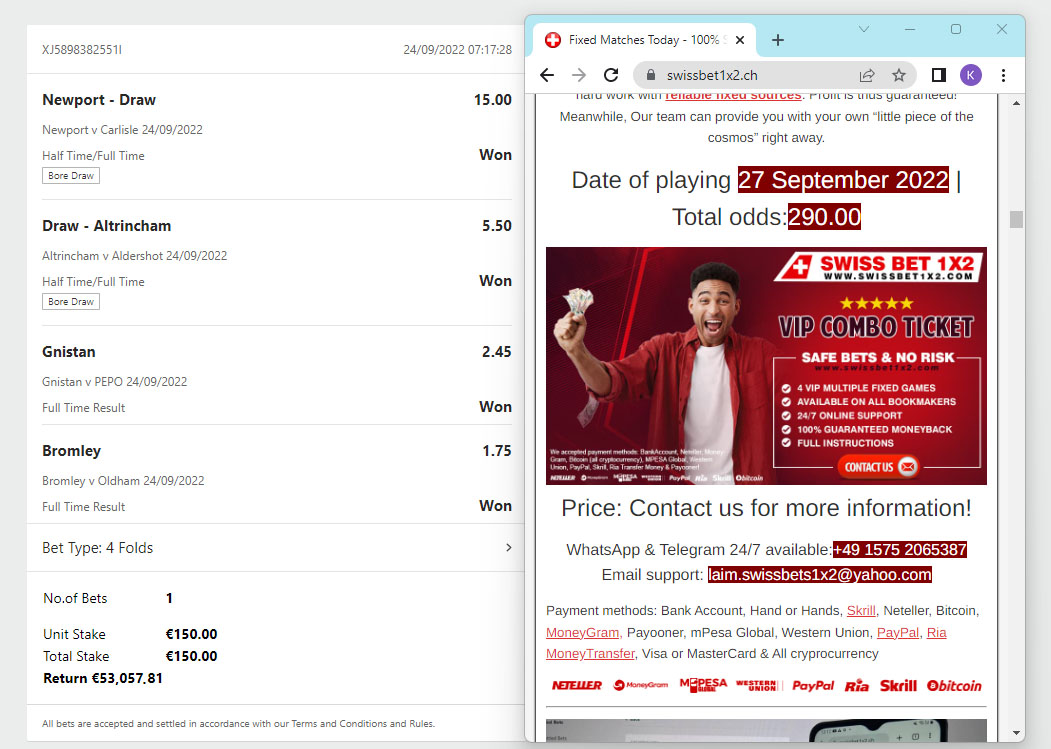Image resolution: width=1051 pixels, height=749 pixels.
Task: Open the K profile avatar menu
Action: click(971, 75)
